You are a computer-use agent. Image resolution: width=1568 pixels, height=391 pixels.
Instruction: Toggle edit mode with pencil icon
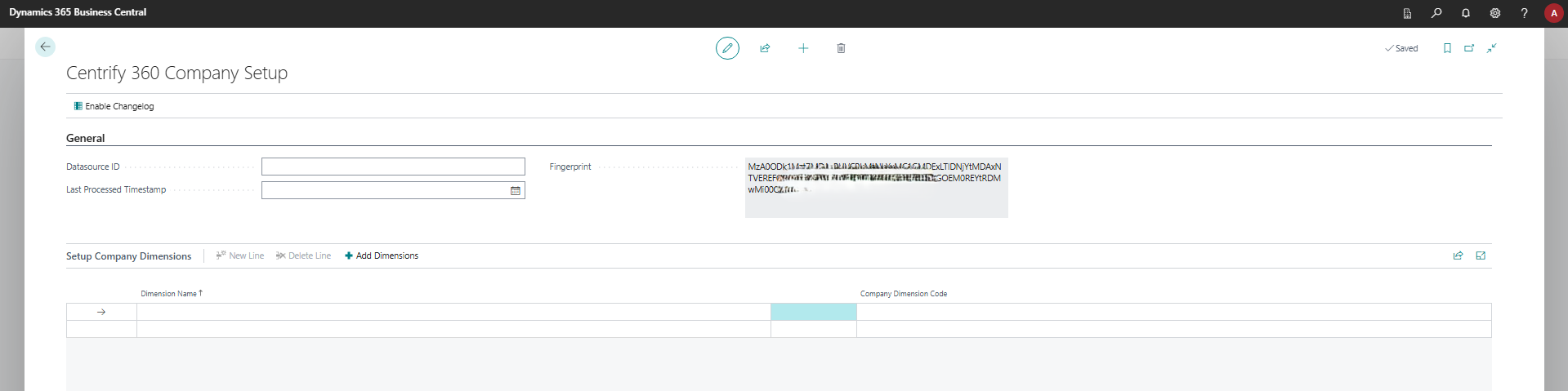pyautogui.click(x=727, y=48)
